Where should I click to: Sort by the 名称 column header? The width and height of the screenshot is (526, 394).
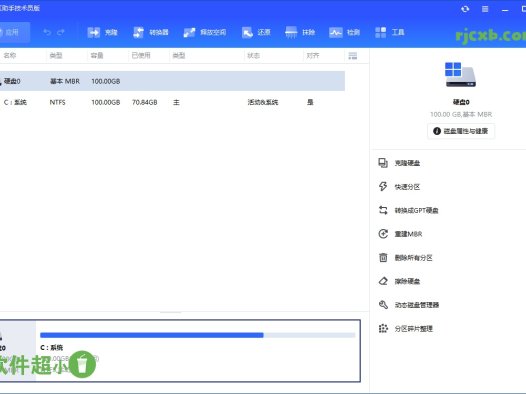tap(9, 55)
